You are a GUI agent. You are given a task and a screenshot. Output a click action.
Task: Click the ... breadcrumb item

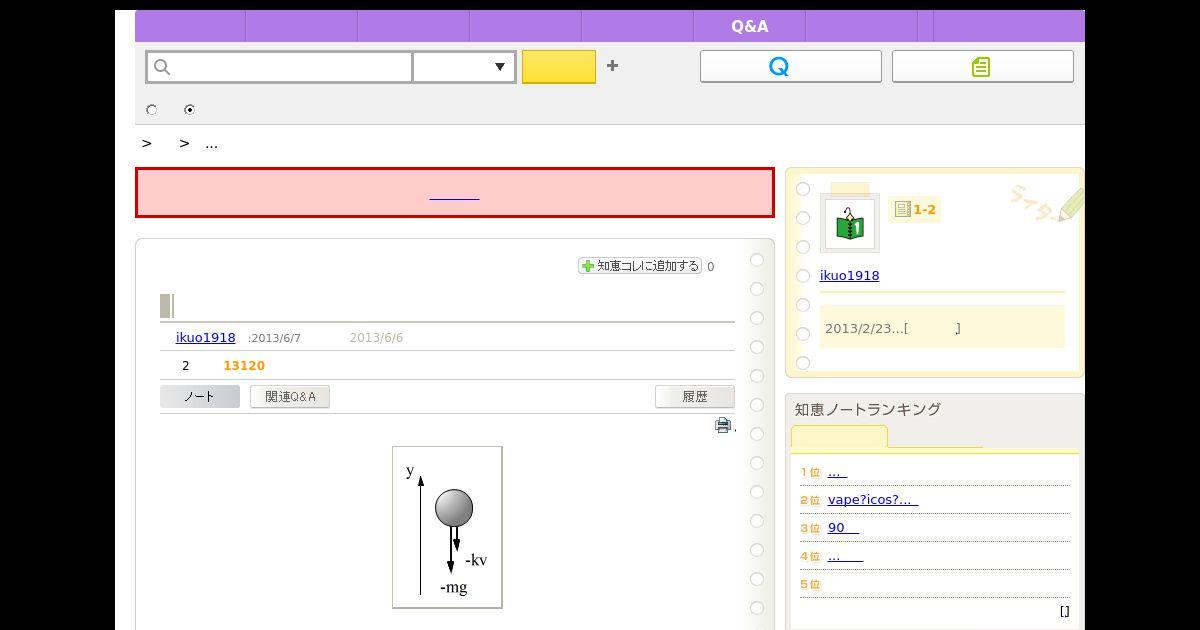click(211, 144)
